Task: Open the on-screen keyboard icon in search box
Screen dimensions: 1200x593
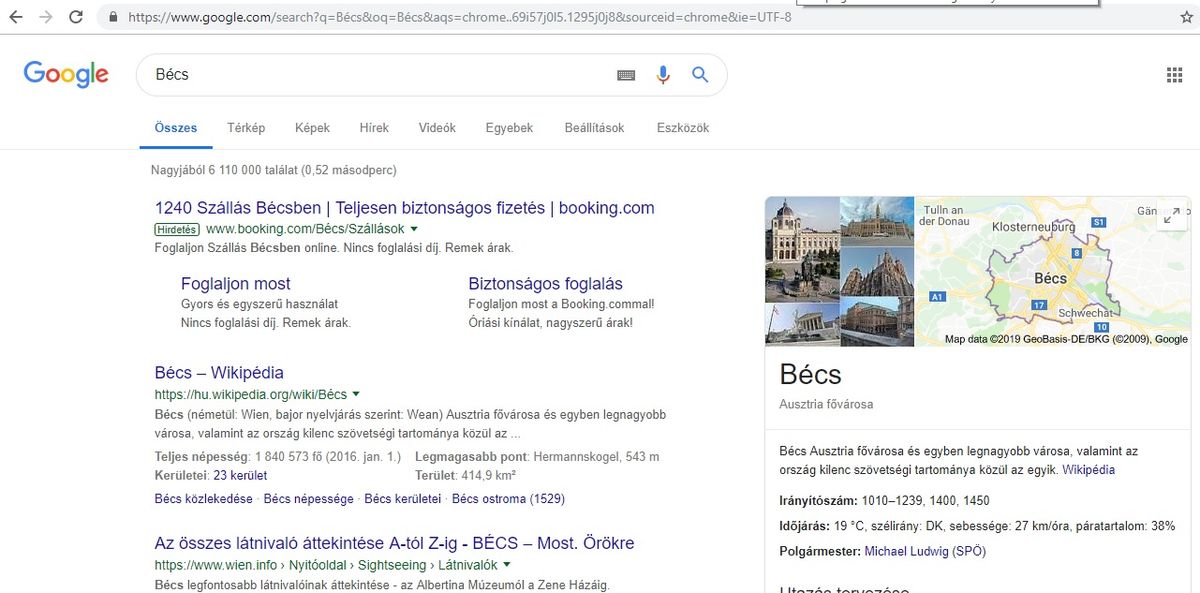Action: pyautogui.click(x=627, y=75)
